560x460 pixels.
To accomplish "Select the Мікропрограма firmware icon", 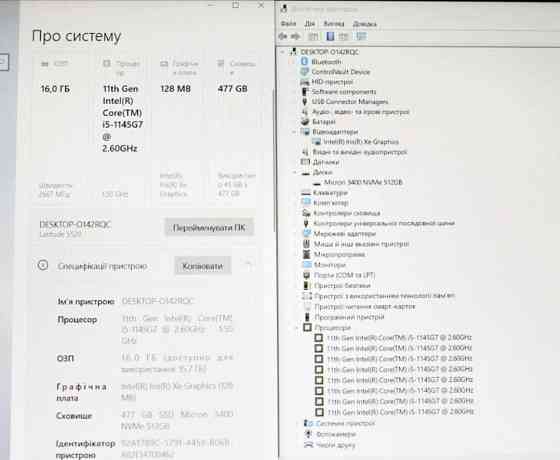I will click(x=306, y=254).
